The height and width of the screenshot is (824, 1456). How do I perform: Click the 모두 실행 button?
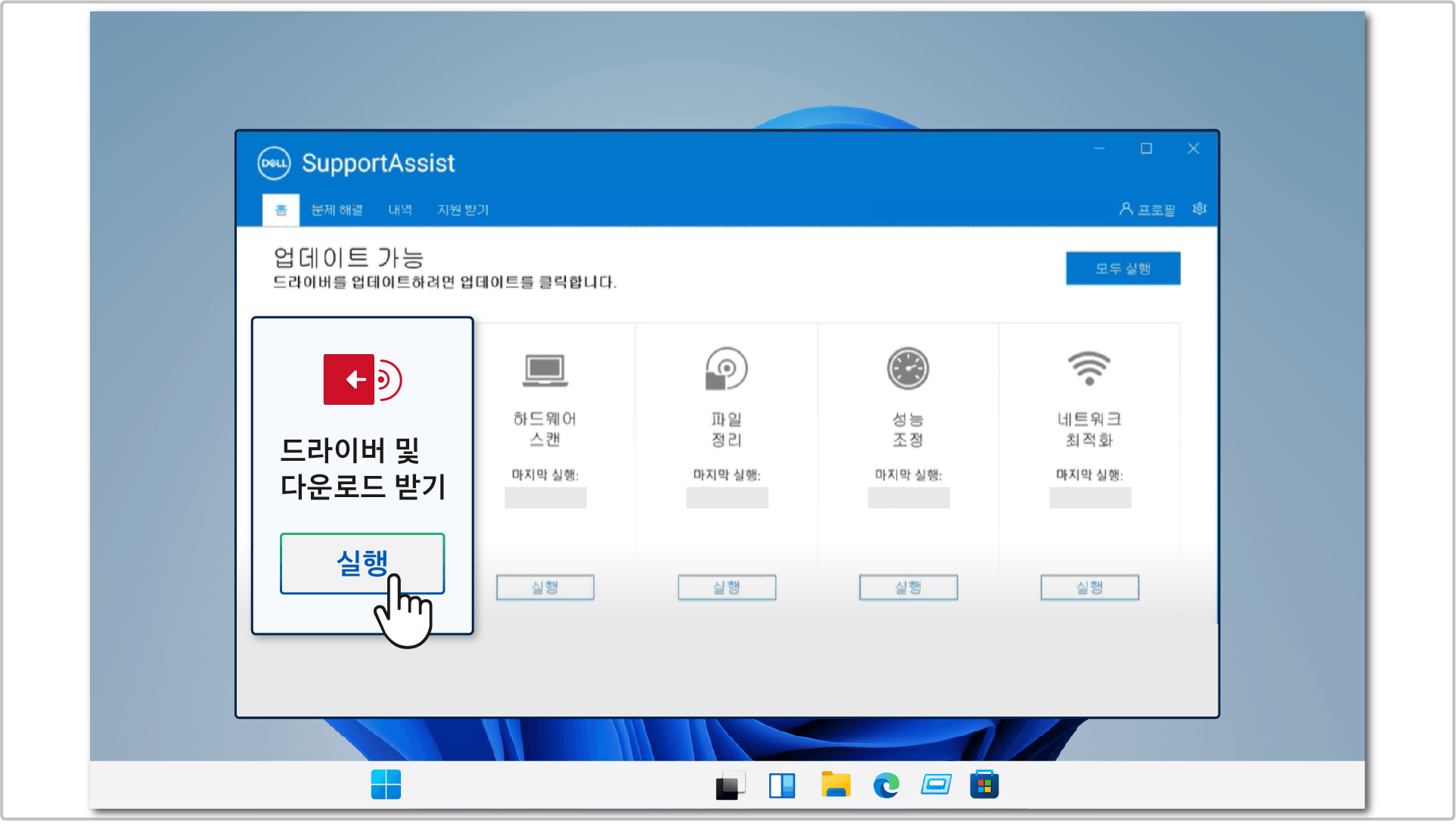point(1123,269)
